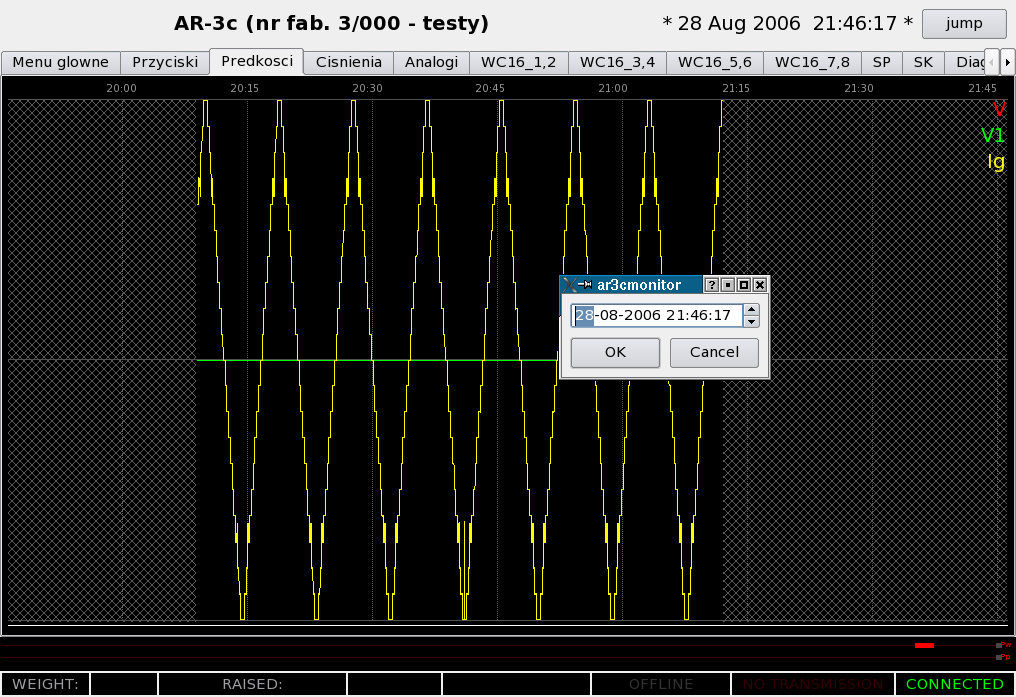Switch to the Przyciski tab
Viewport: 1016px width, 697px height.
tap(165, 62)
